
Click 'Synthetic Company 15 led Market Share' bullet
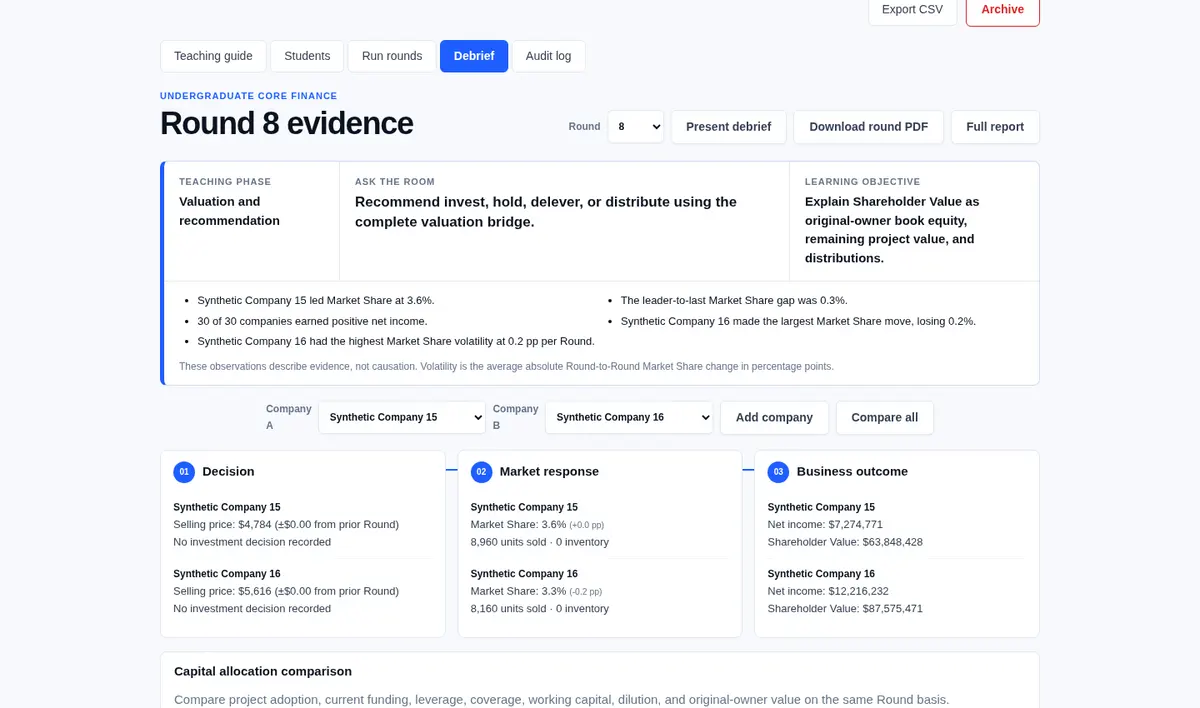316,300
